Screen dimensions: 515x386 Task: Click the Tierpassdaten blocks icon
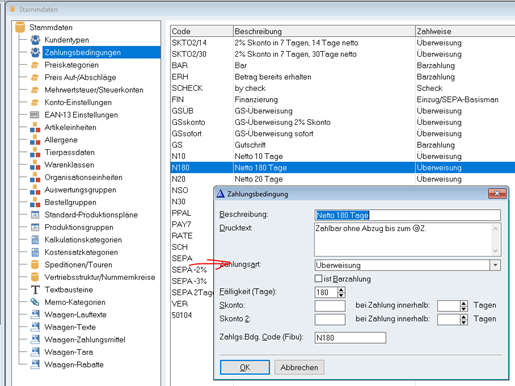coord(35,152)
